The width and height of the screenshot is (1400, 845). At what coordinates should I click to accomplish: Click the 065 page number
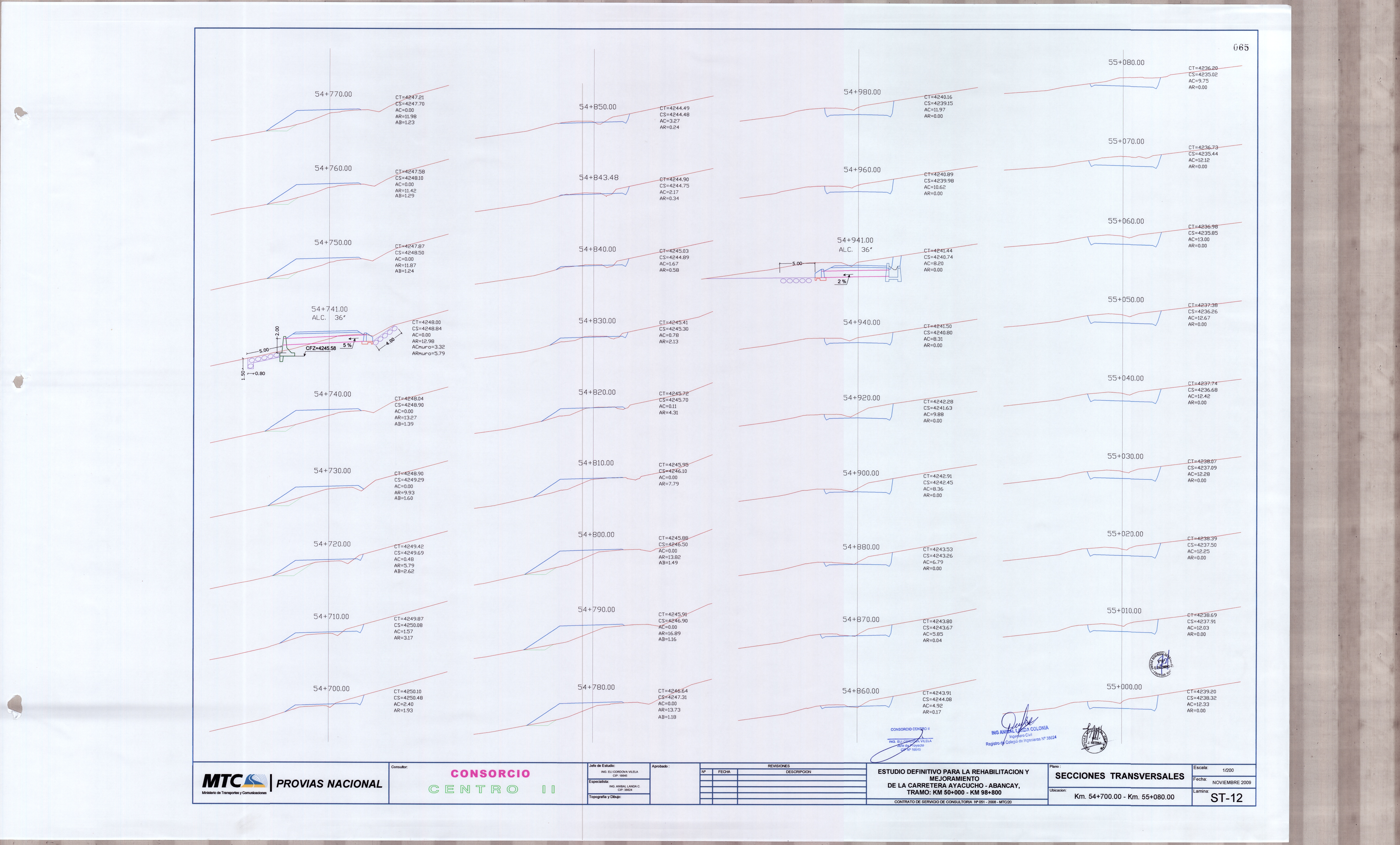1241,48
